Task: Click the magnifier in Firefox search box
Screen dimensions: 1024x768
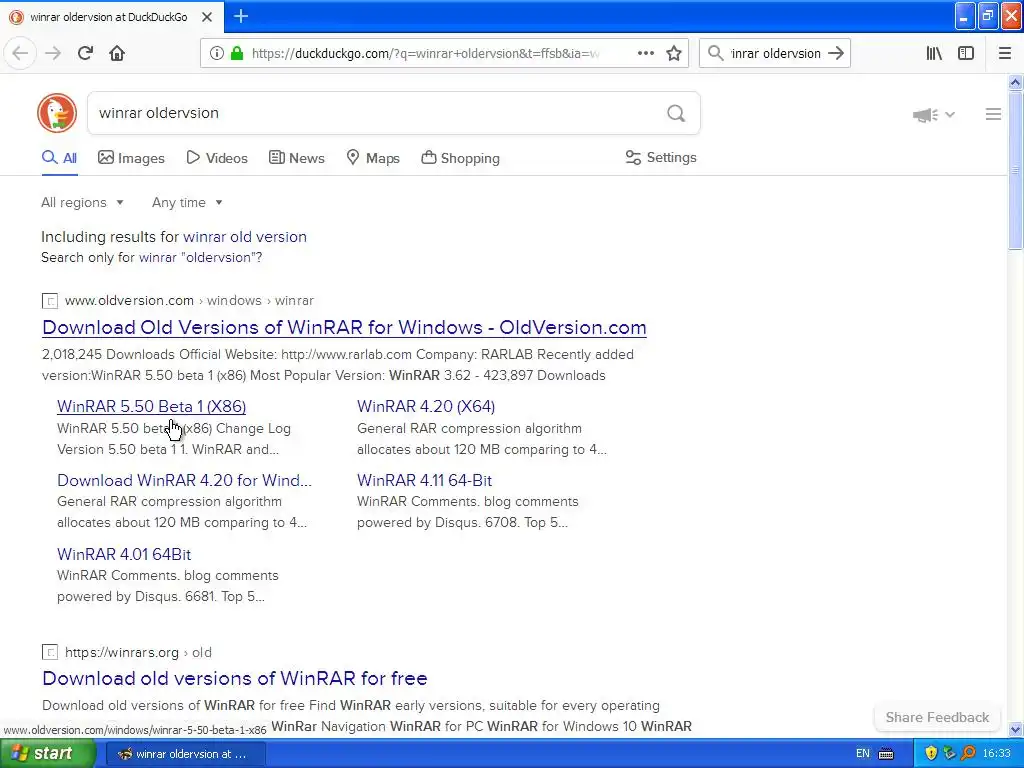Action: tap(716, 54)
